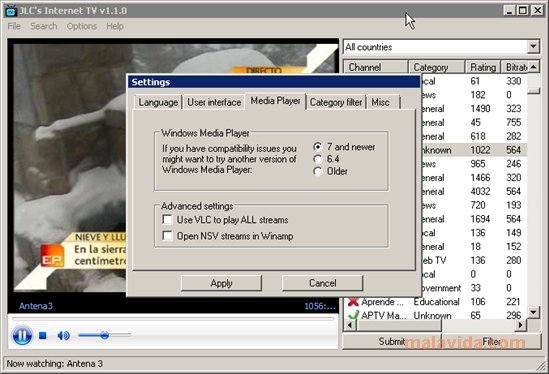Click the Educational category cell
This screenshot has height=374, width=549.
[436, 302]
